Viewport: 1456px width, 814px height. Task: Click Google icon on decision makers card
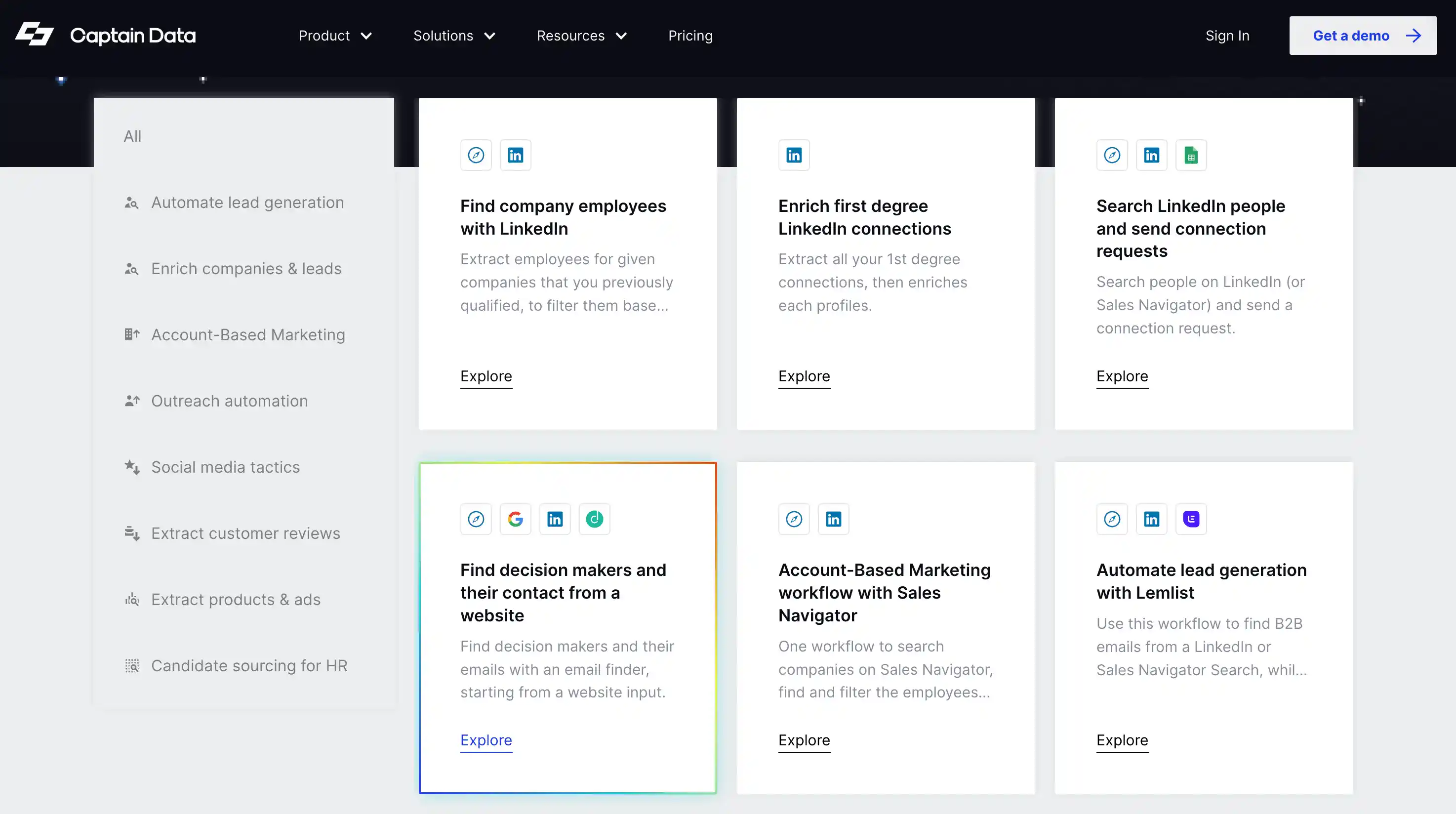(x=515, y=519)
